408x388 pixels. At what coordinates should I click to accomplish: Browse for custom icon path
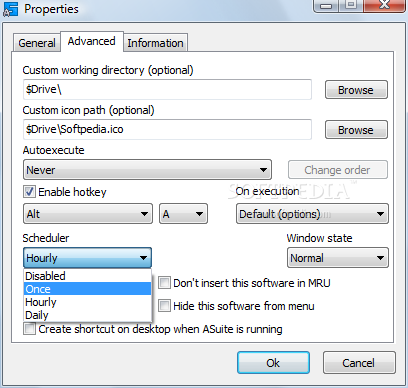pyautogui.click(x=356, y=130)
